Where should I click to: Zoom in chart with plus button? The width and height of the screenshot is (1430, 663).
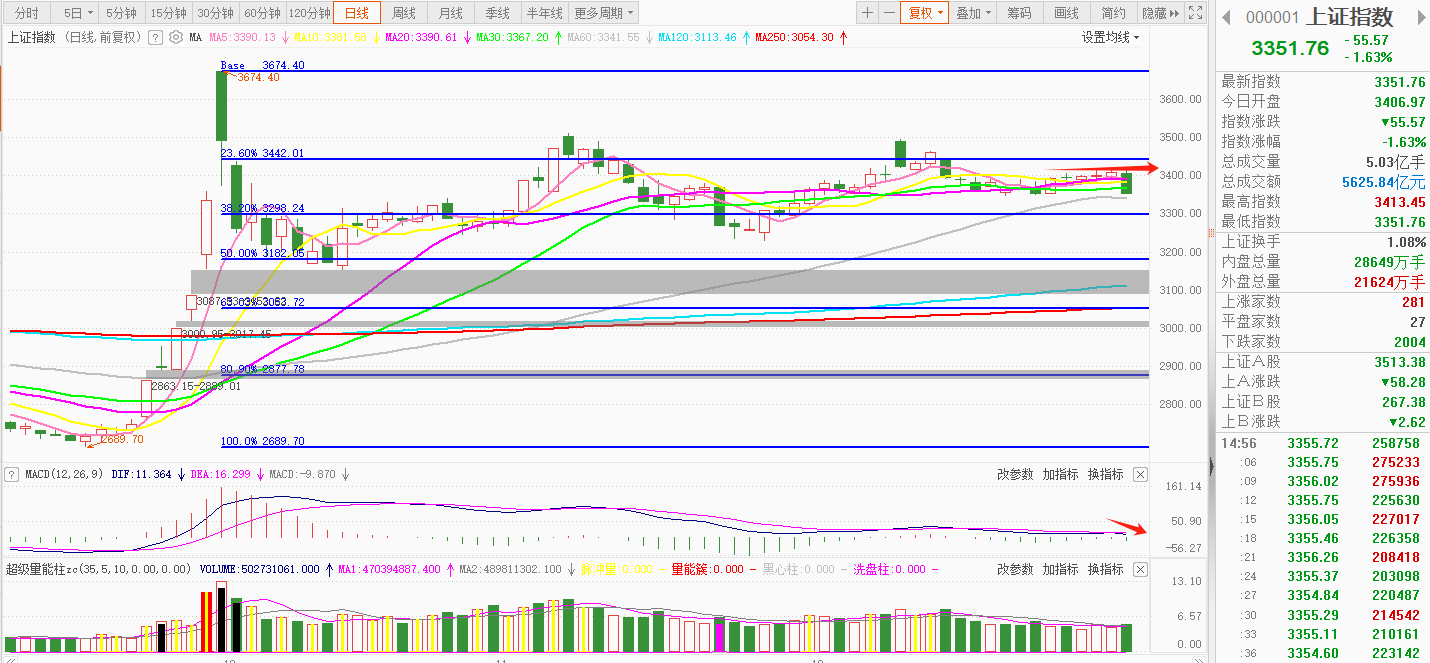[867, 13]
